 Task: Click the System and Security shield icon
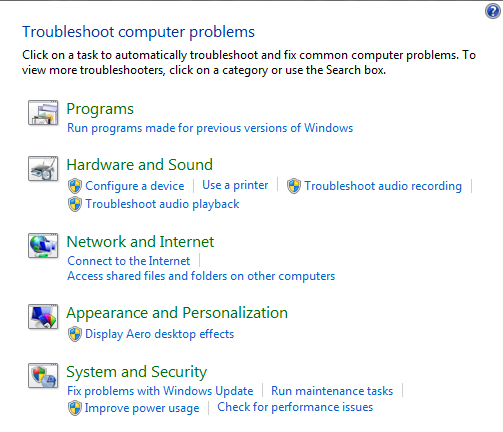(43, 376)
